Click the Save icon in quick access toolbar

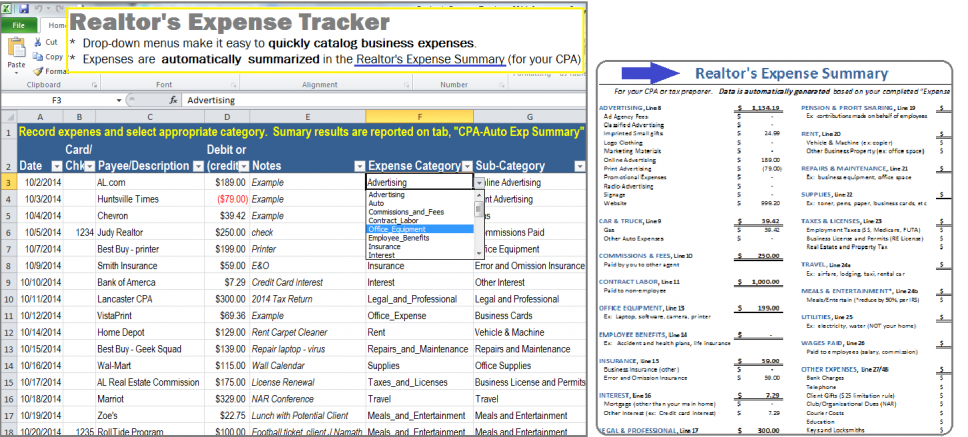(23, 8)
